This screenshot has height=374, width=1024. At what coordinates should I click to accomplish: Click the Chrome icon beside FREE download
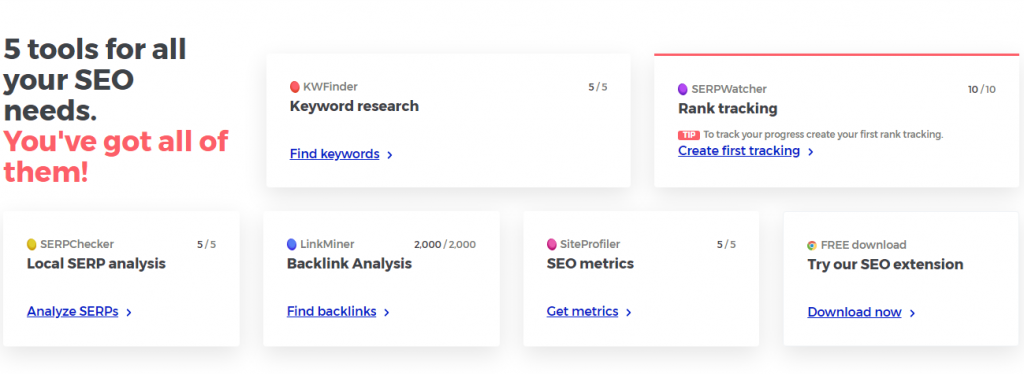812,245
